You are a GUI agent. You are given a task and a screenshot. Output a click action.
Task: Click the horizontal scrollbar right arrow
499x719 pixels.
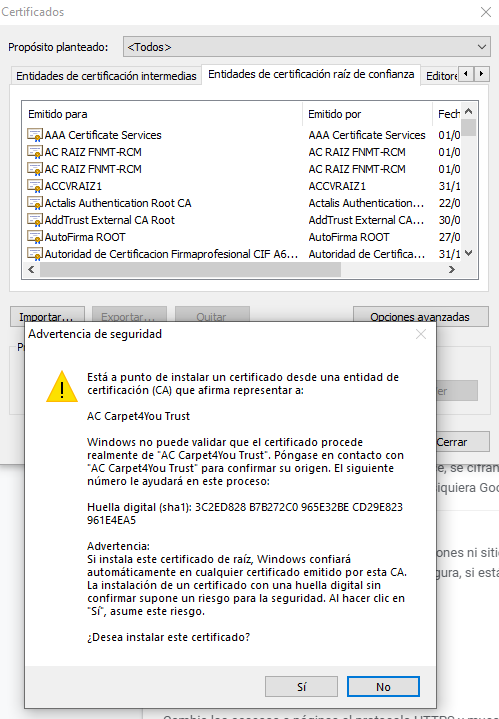pos(452,270)
